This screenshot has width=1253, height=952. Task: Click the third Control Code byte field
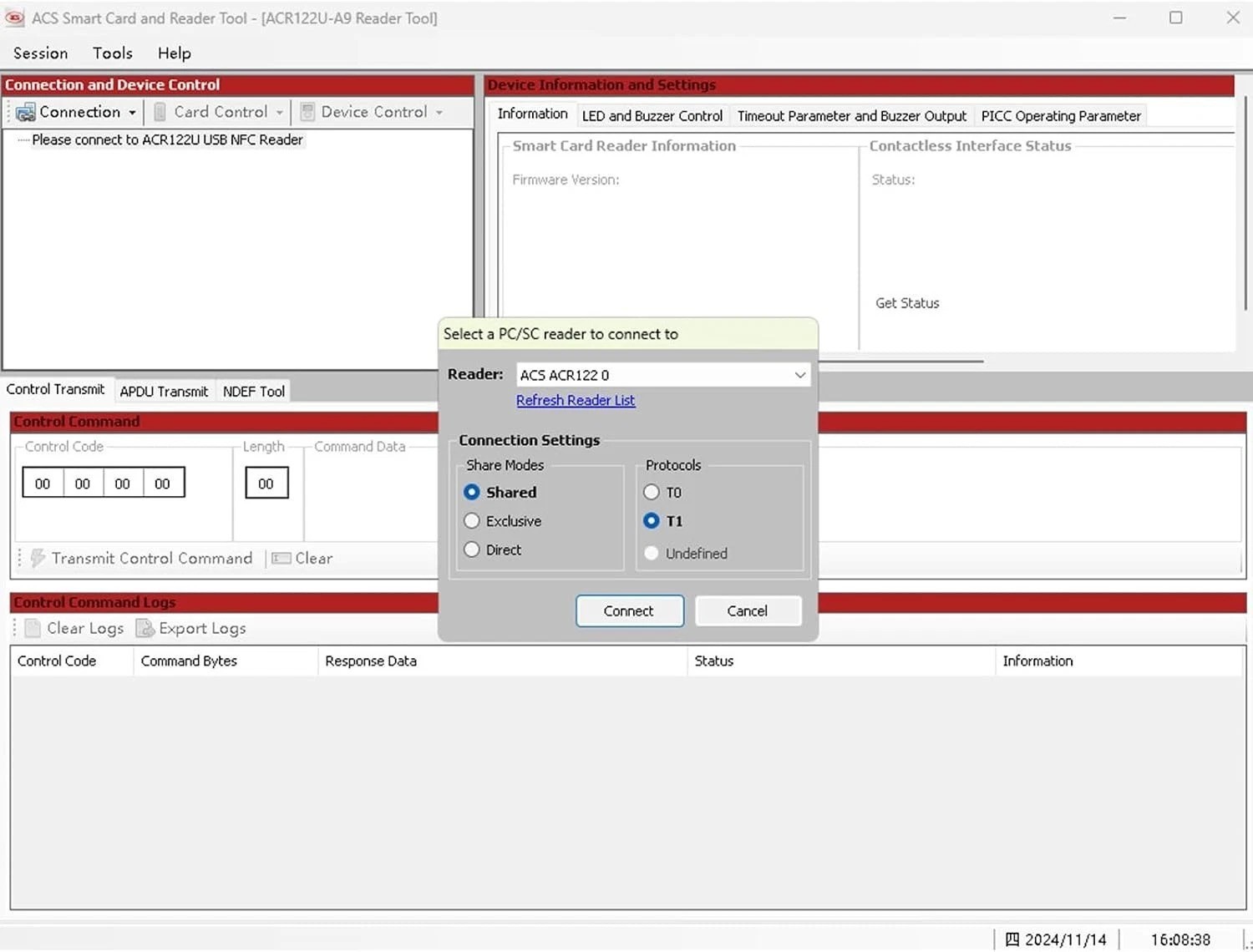(123, 484)
